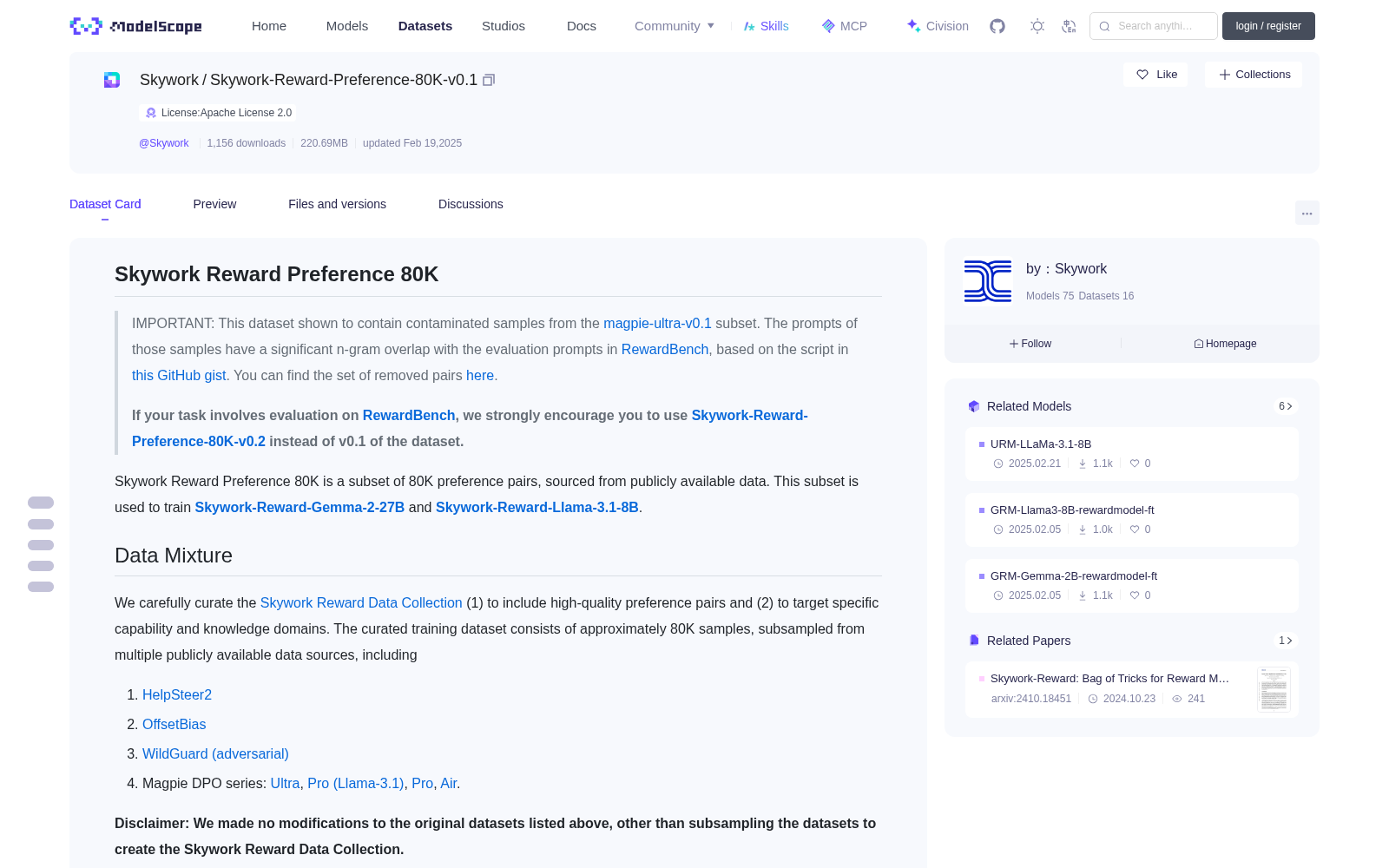The width and height of the screenshot is (1389, 868).
Task: Click the heart icon on GRM-Gemma-2B-rewardmodel-ft card
Action: (x=1135, y=595)
